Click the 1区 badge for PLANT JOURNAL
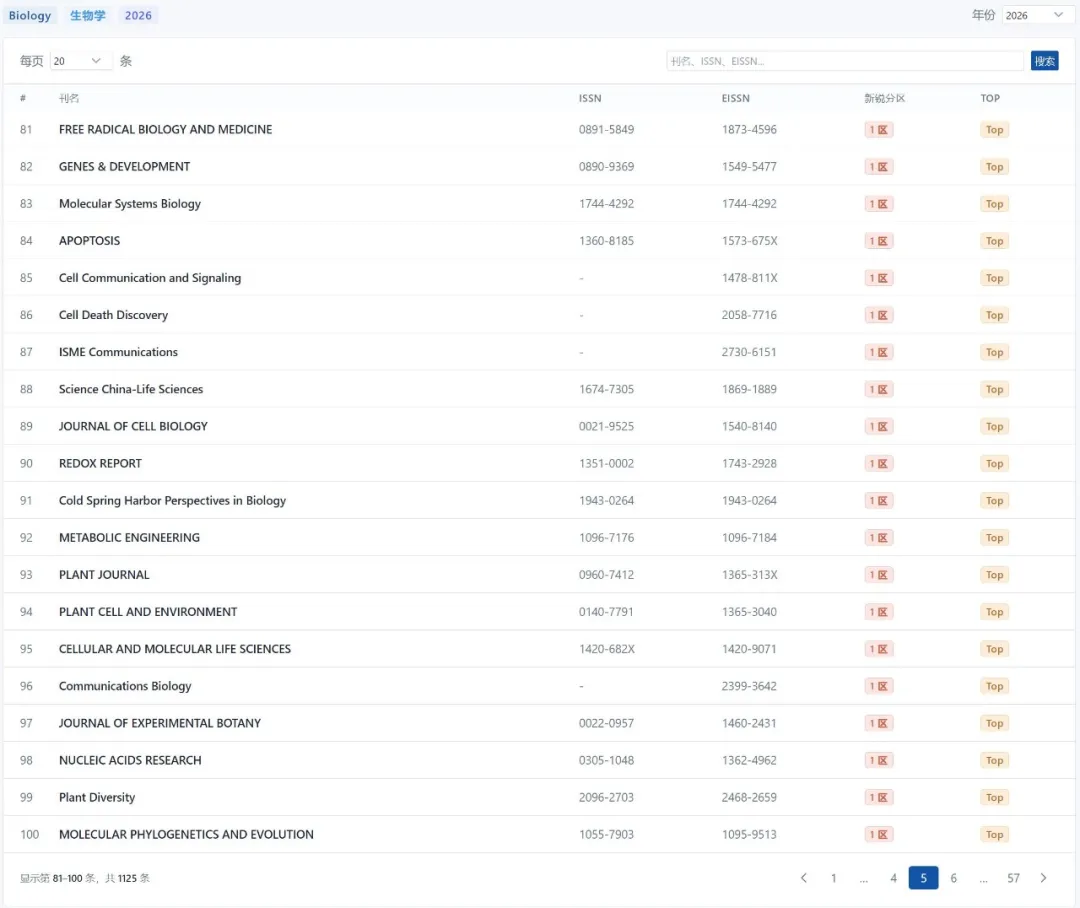The image size is (1080, 908). [x=879, y=575]
